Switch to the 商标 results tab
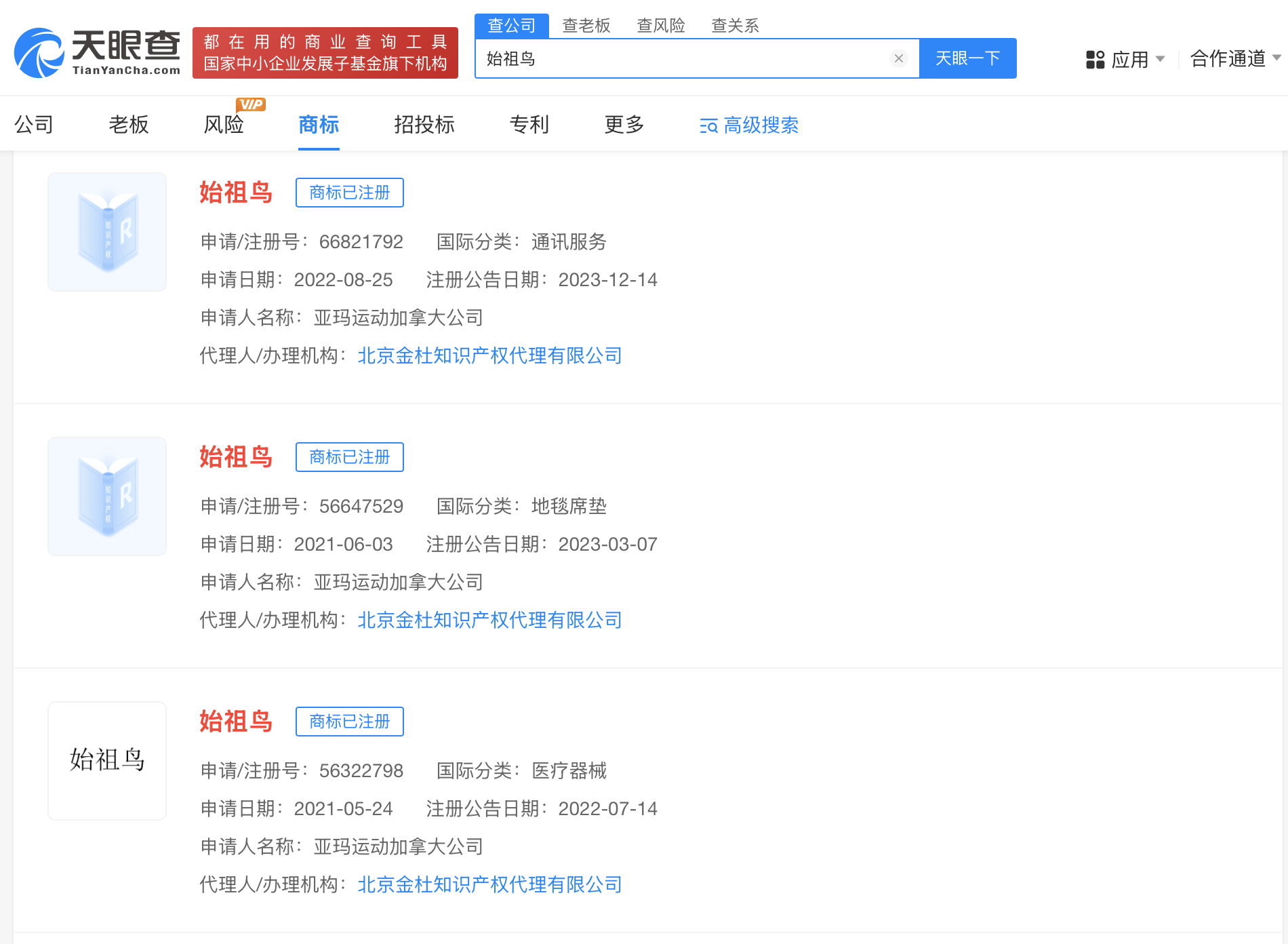The image size is (1288, 944). tap(319, 125)
